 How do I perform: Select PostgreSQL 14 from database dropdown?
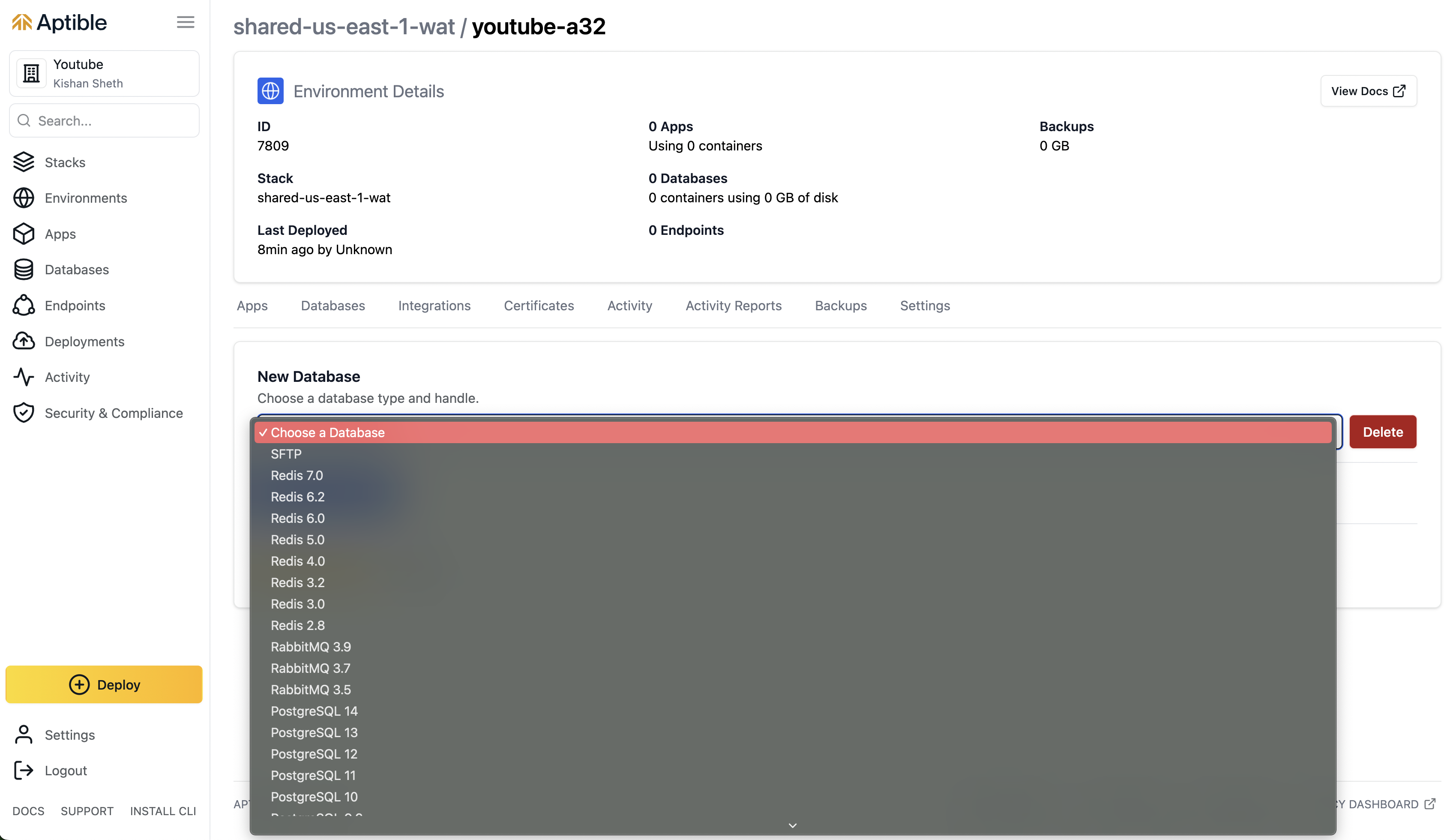click(x=314, y=711)
